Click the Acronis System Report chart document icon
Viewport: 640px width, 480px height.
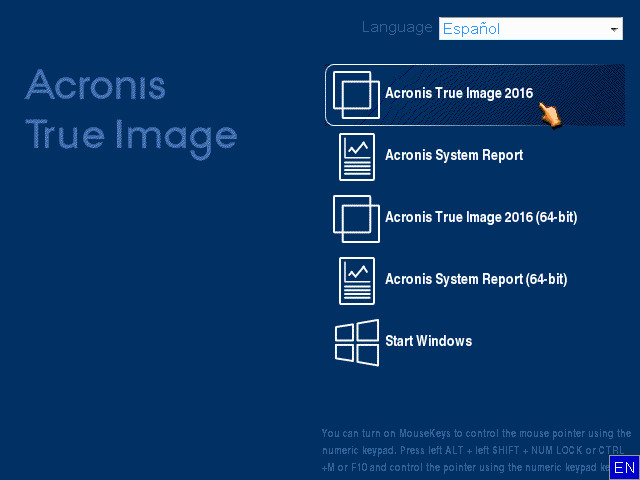tap(357, 157)
